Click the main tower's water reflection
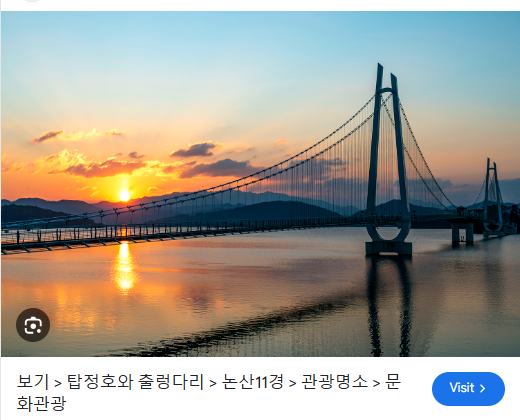Viewport: 520px width, 420px height. pos(389,305)
